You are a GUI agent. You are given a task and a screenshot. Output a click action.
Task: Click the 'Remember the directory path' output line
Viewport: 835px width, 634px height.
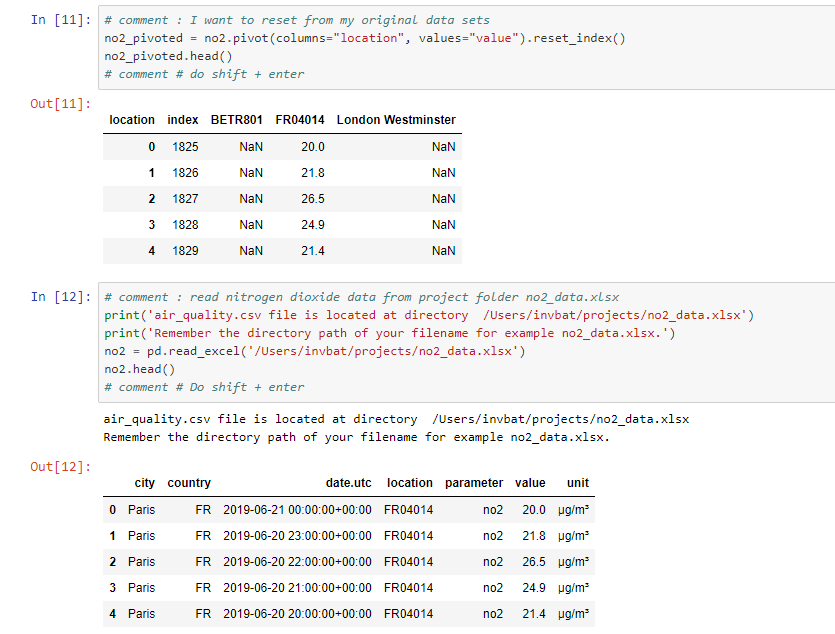click(356, 437)
